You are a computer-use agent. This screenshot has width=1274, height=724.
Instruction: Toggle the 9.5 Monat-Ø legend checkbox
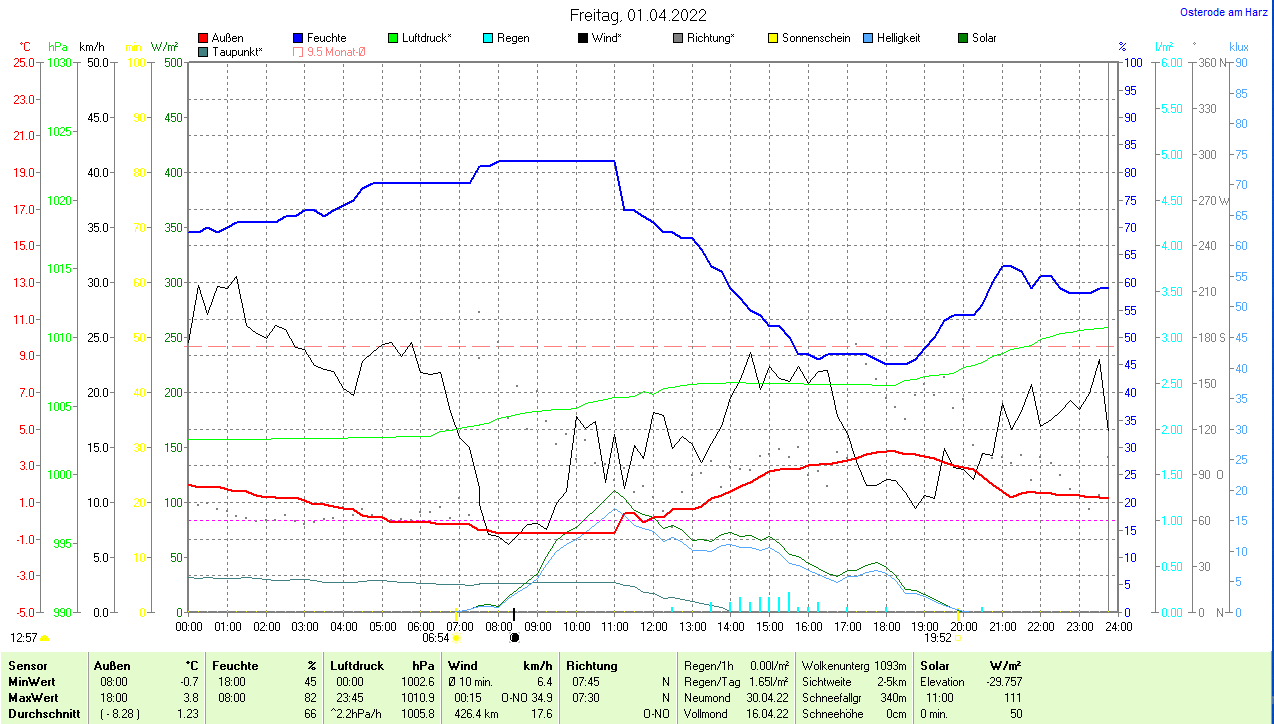298,51
